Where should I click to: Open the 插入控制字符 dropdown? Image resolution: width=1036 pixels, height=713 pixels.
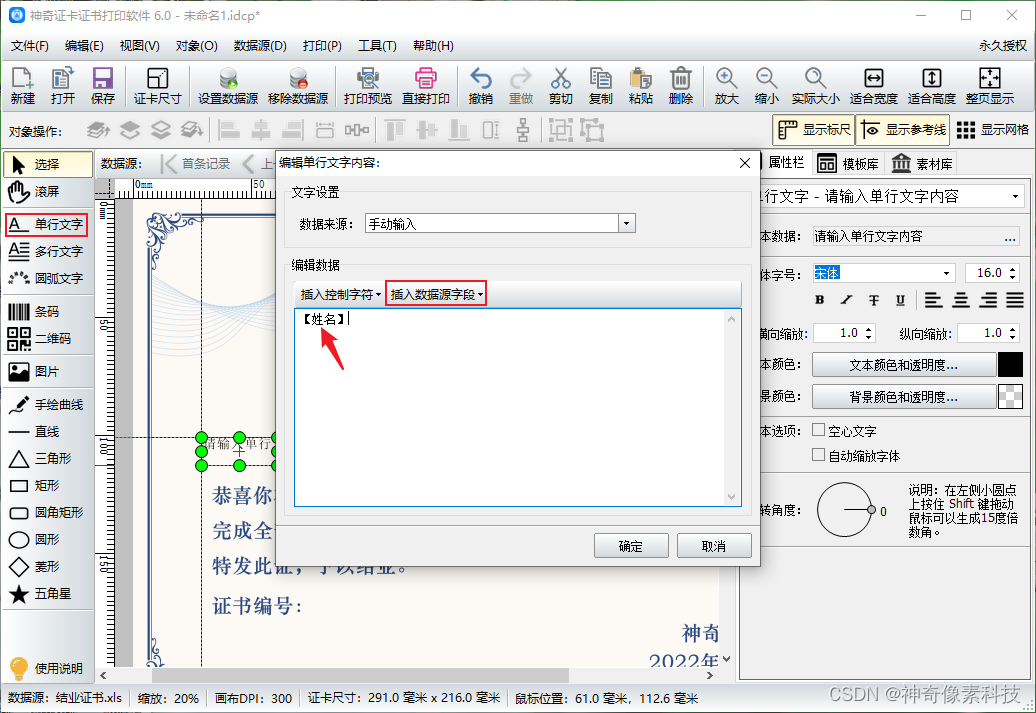click(x=341, y=295)
